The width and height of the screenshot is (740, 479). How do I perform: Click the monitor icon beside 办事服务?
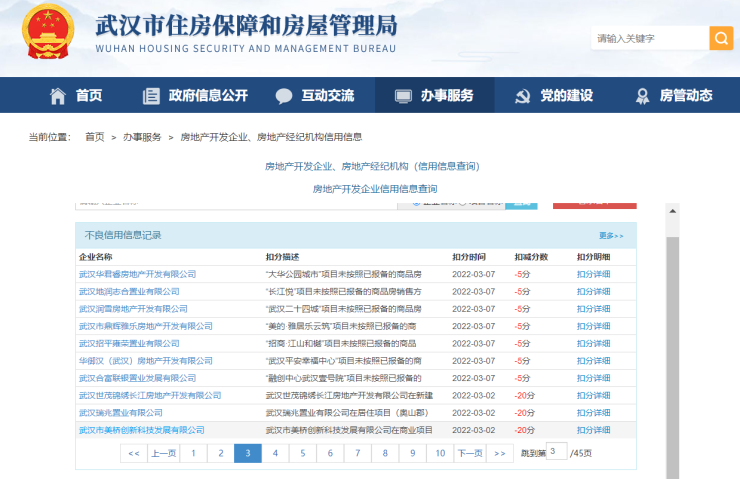point(403,96)
